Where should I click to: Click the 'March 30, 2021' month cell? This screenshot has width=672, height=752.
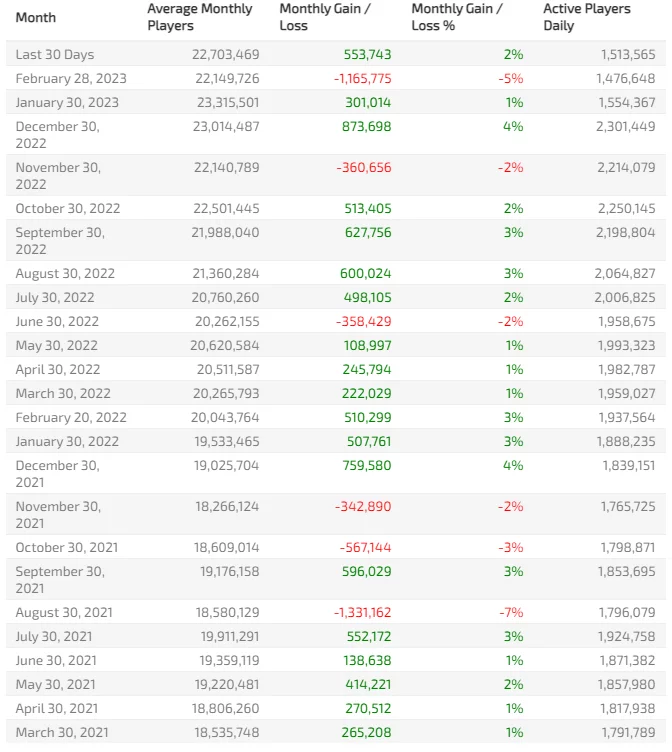click(x=63, y=733)
